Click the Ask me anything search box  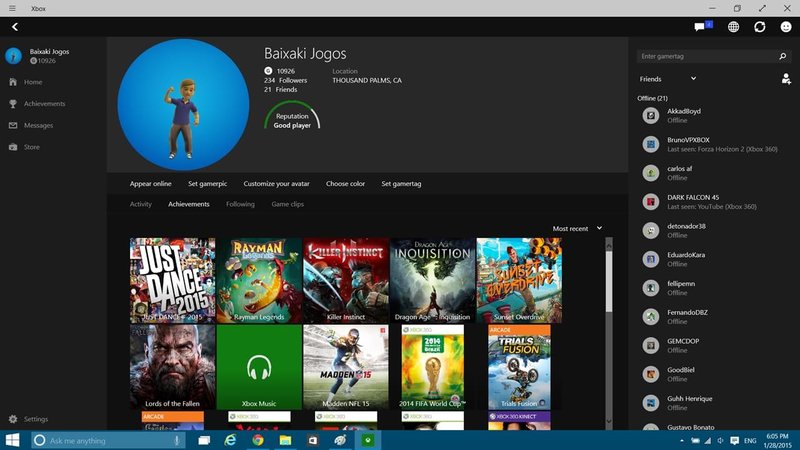[x=108, y=440]
